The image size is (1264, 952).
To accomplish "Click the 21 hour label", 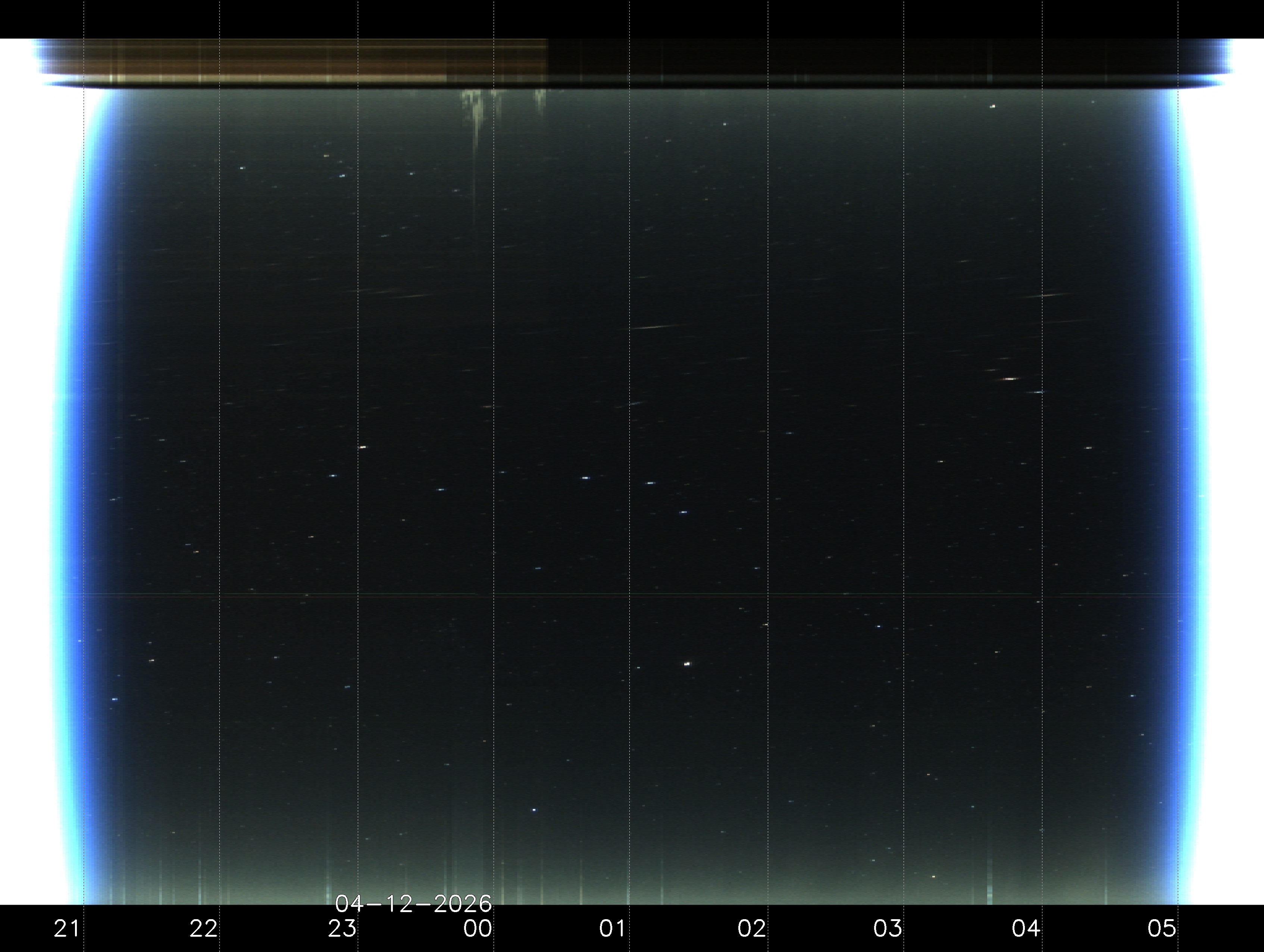I will coord(66,928).
